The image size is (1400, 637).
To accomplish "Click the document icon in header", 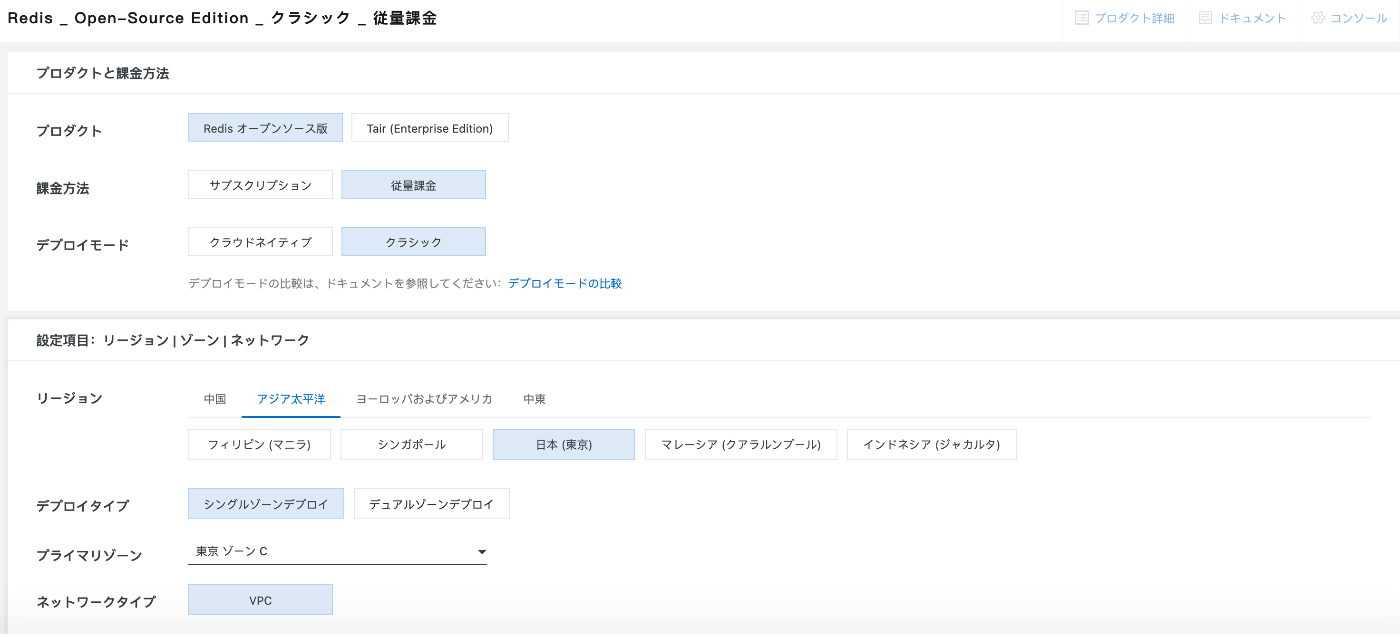I will (x=1205, y=18).
